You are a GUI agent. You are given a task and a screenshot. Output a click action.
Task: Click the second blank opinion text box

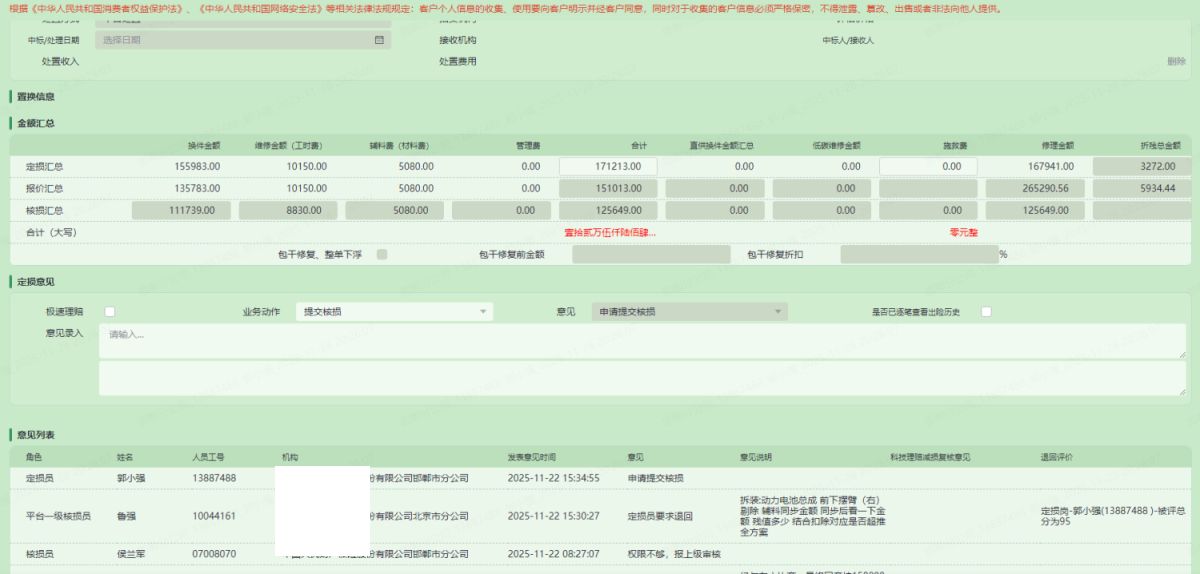pyautogui.click(x=641, y=378)
